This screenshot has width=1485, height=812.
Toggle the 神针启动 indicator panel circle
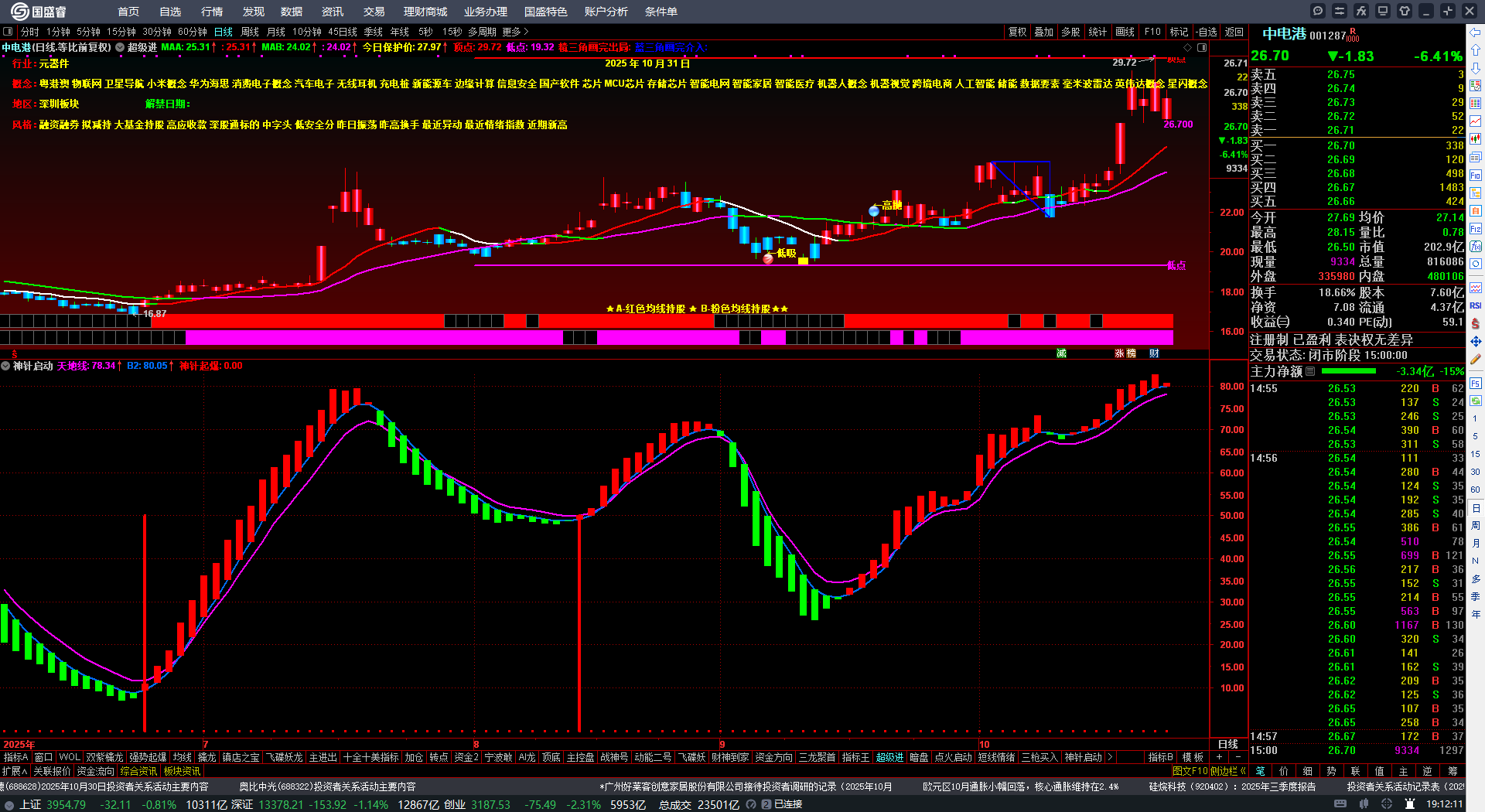6,366
